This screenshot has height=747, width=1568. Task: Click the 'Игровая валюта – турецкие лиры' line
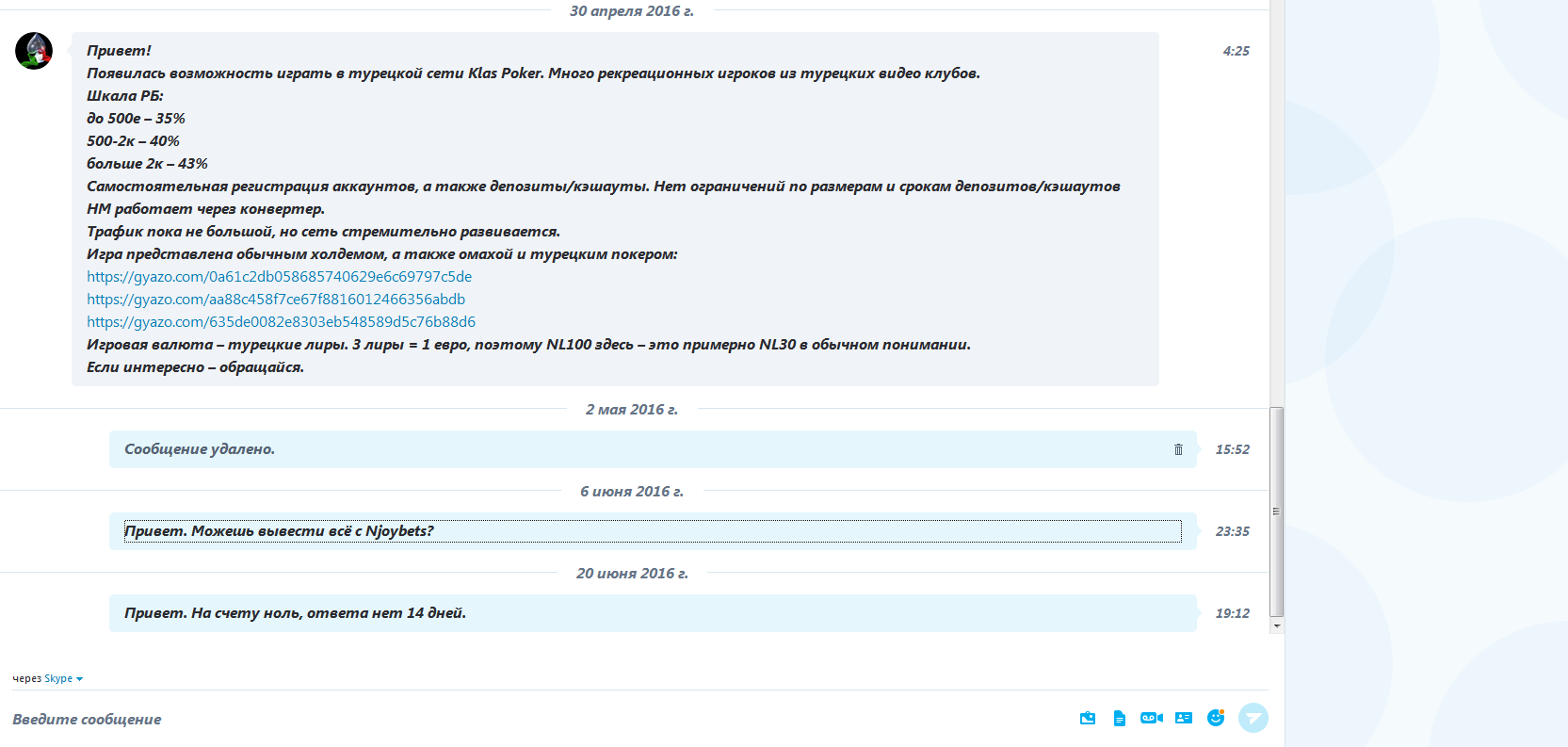click(528, 345)
